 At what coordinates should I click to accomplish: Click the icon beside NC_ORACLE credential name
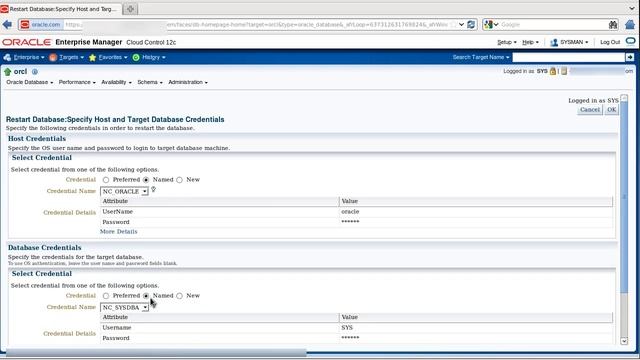coord(153,189)
